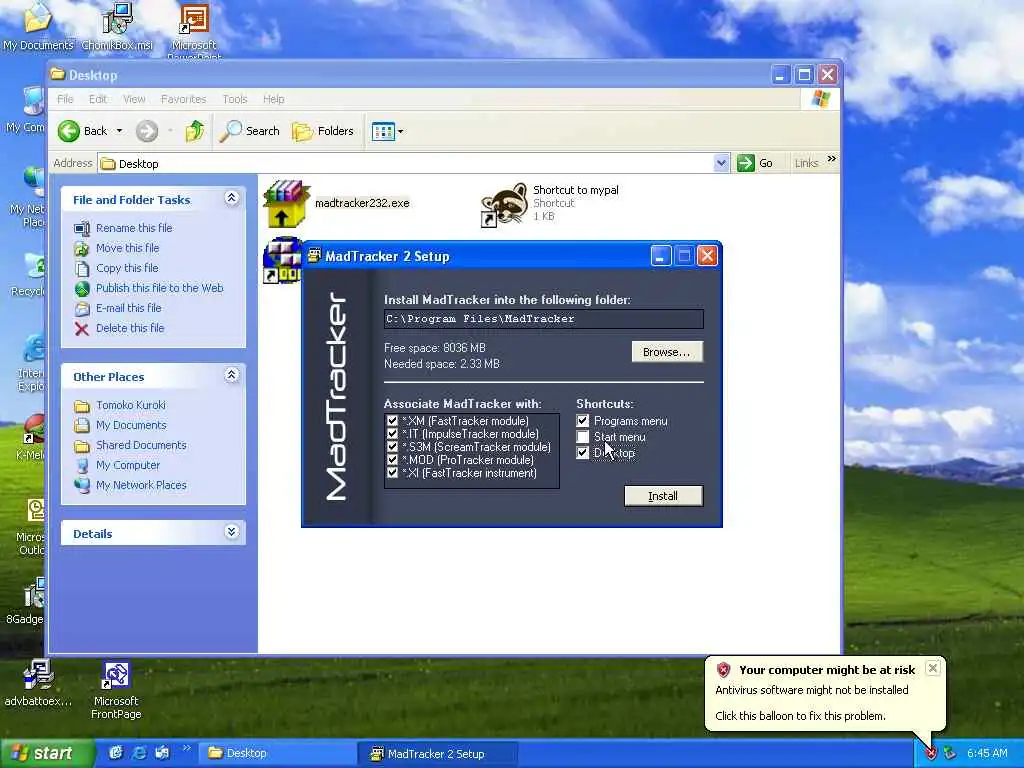Click Move this file link

[127, 248]
